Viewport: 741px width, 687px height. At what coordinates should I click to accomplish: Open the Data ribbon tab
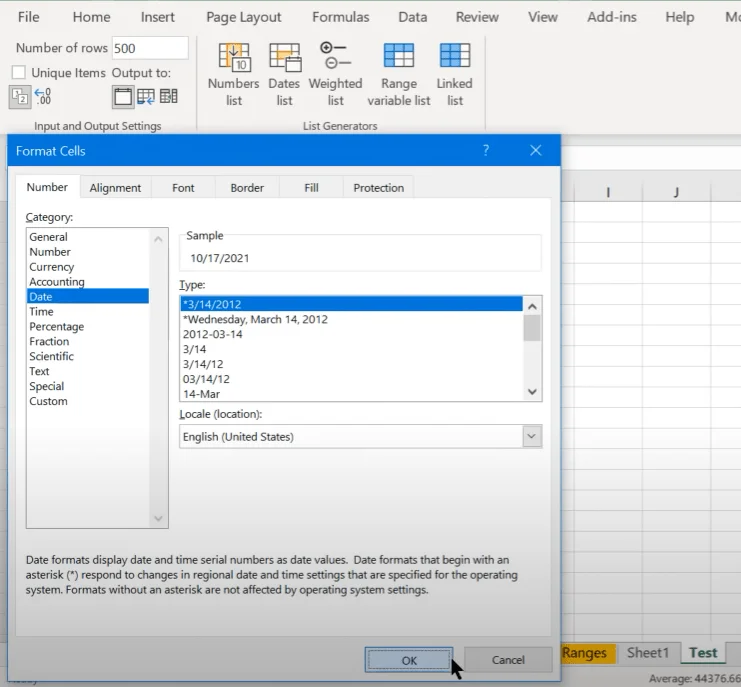(413, 17)
